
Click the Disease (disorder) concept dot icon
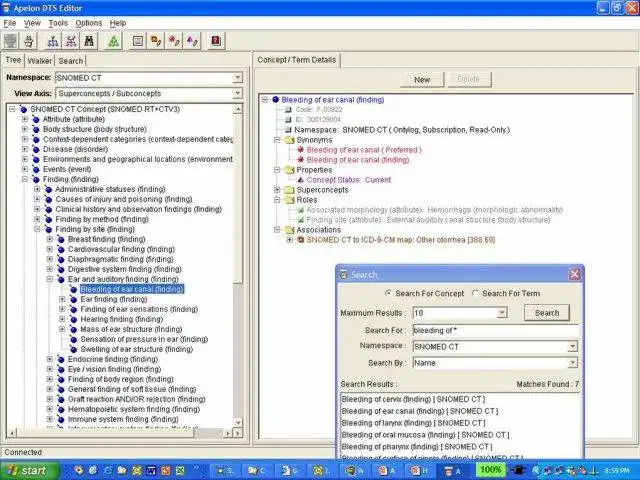[x=36, y=149]
